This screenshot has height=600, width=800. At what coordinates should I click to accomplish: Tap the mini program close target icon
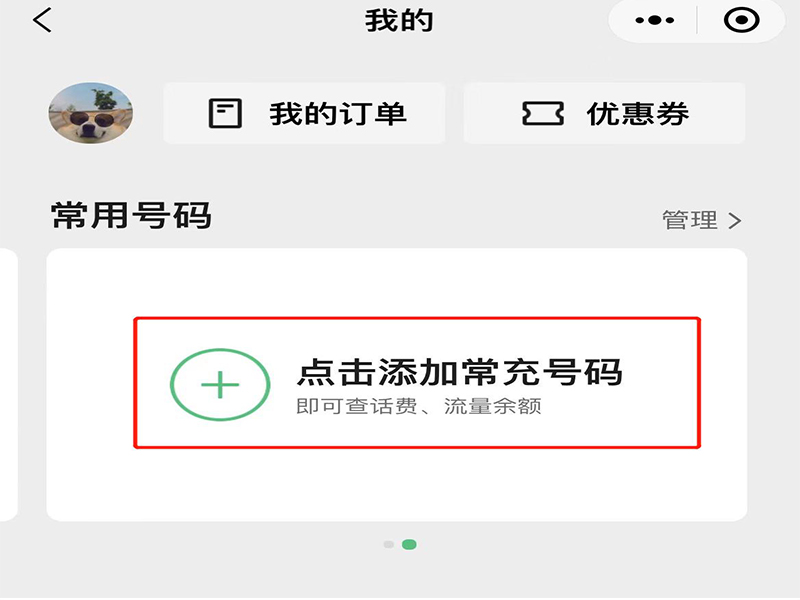[741, 20]
